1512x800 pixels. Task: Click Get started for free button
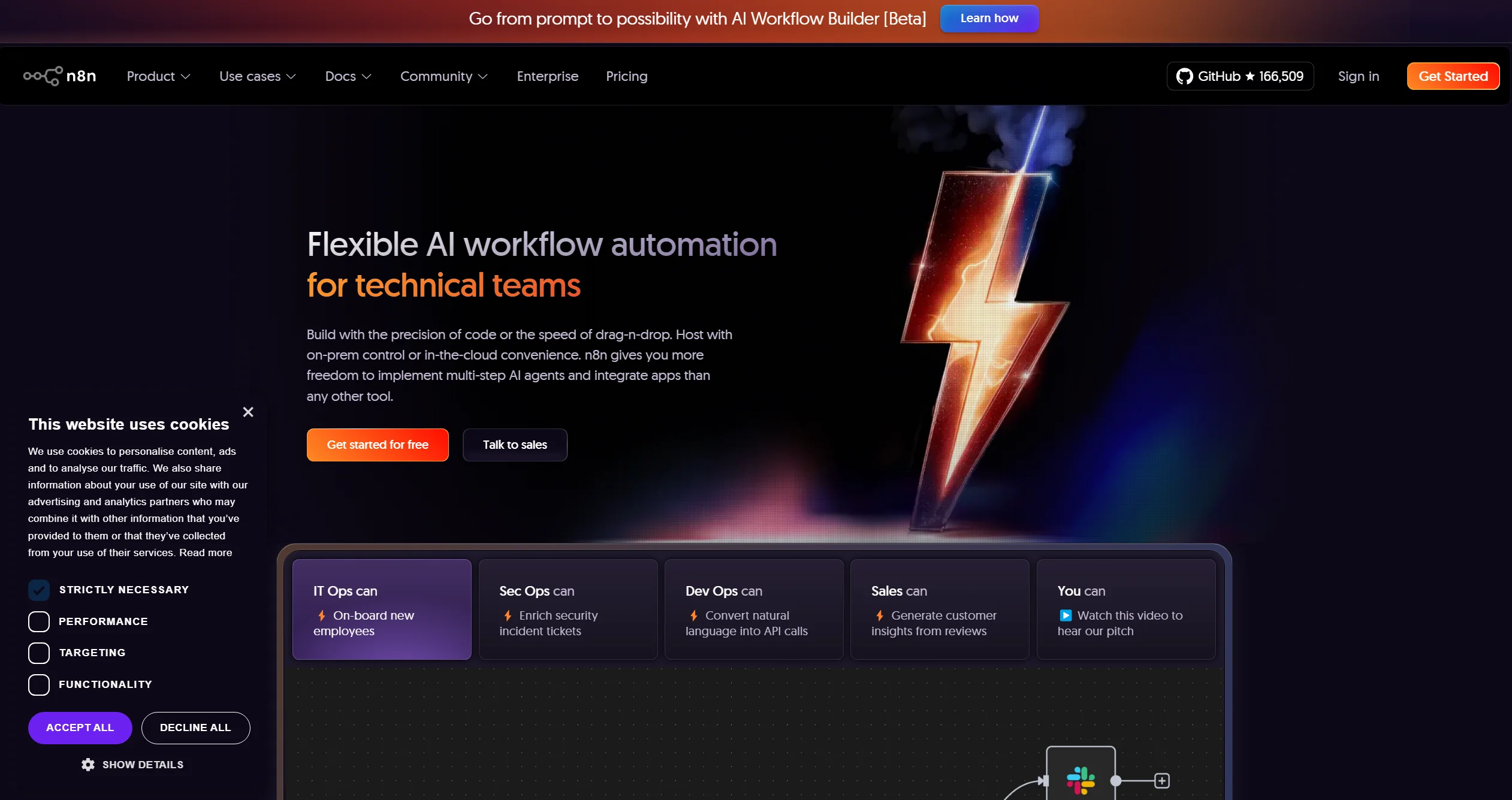378,445
